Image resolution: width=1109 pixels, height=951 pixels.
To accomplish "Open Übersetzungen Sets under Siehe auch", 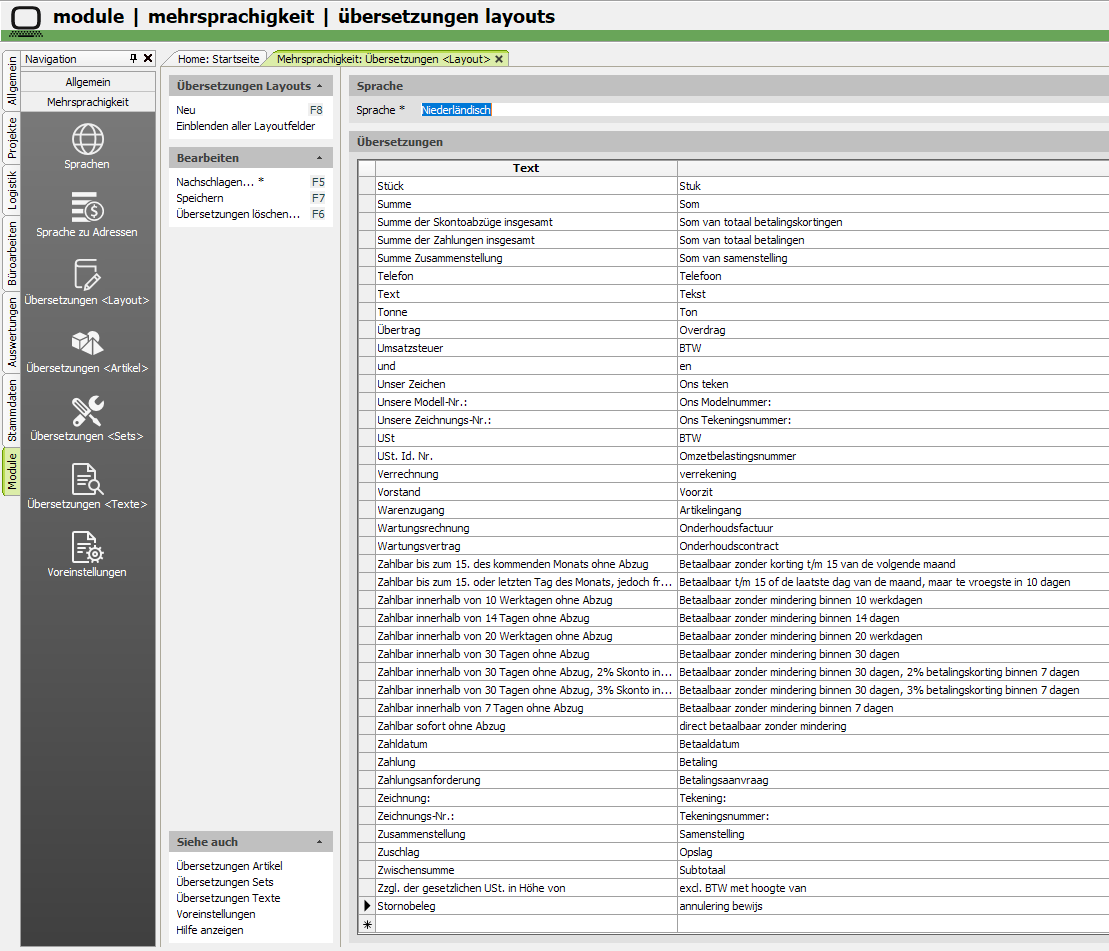I will (x=225, y=882).
